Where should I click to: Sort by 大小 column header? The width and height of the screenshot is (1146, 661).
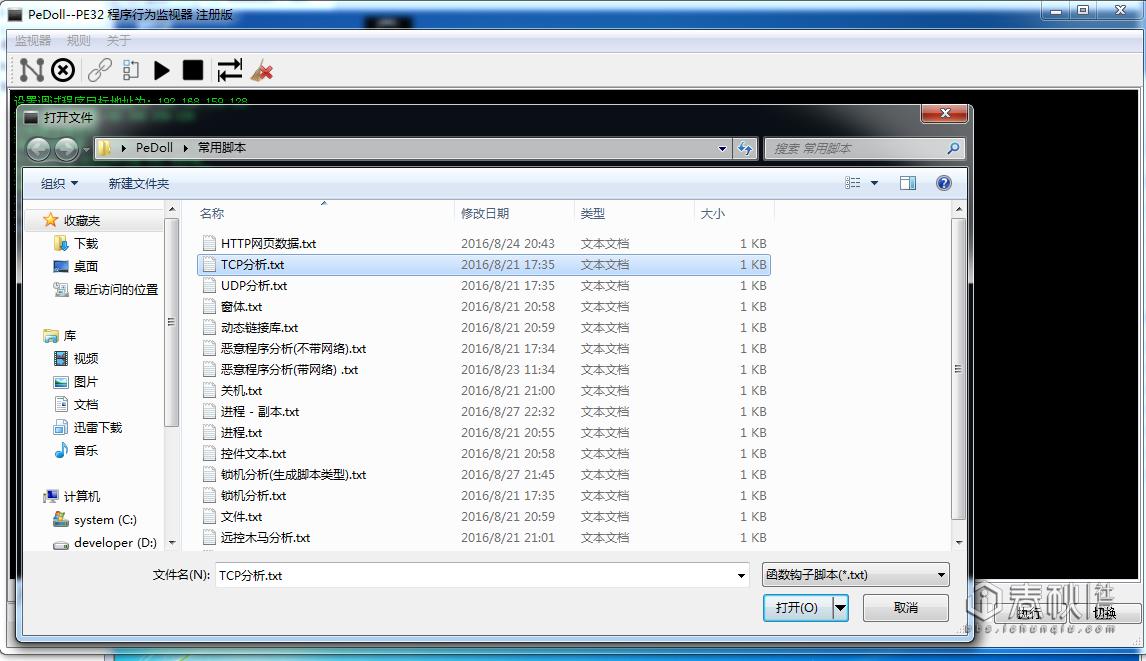point(713,214)
